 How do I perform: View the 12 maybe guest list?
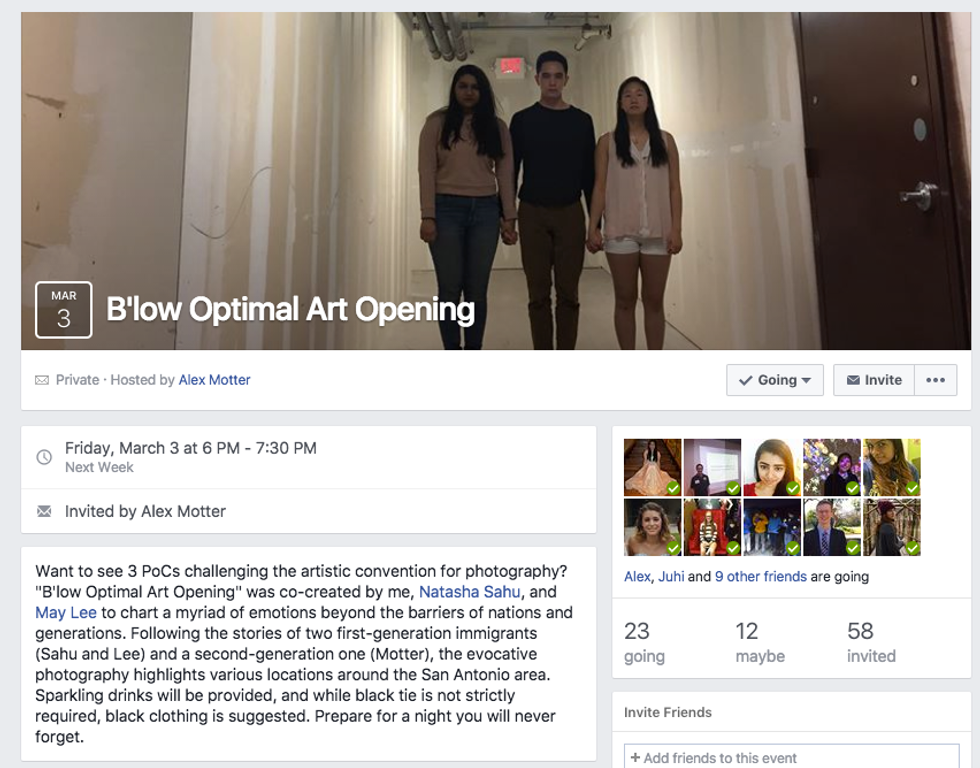(760, 642)
